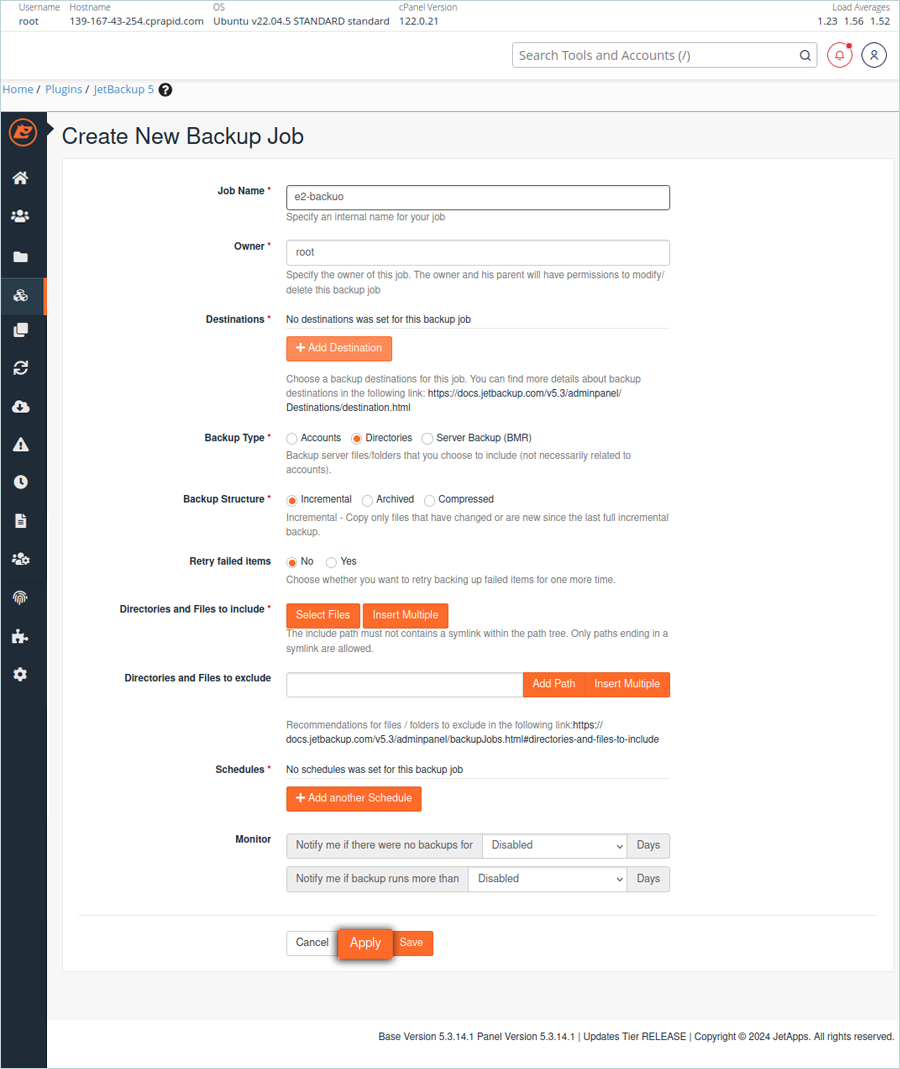Click the puzzle piece sidebar icon

[x=20, y=636]
